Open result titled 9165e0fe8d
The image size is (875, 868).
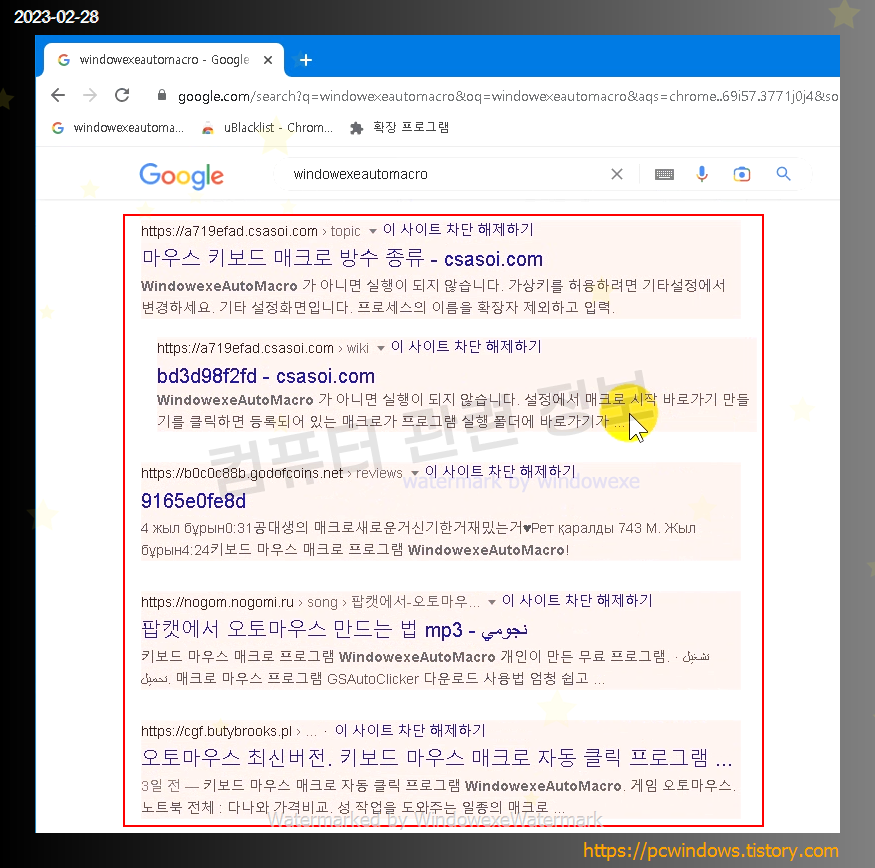coord(193,501)
